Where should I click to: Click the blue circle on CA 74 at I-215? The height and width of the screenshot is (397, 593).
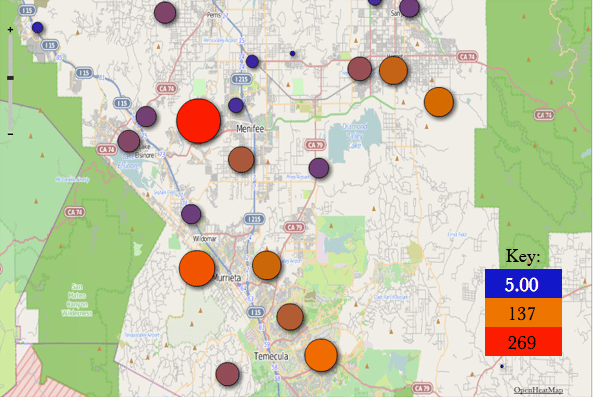click(x=252, y=61)
